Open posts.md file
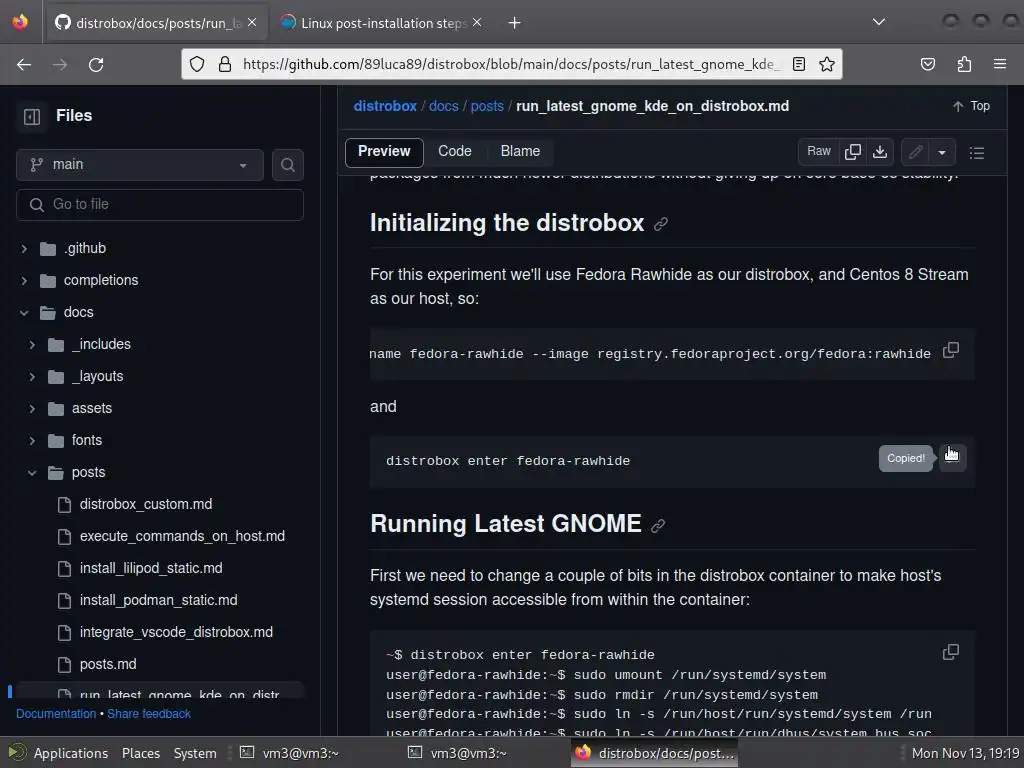Image resolution: width=1024 pixels, height=768 pixels. click(x=108, y=664)
